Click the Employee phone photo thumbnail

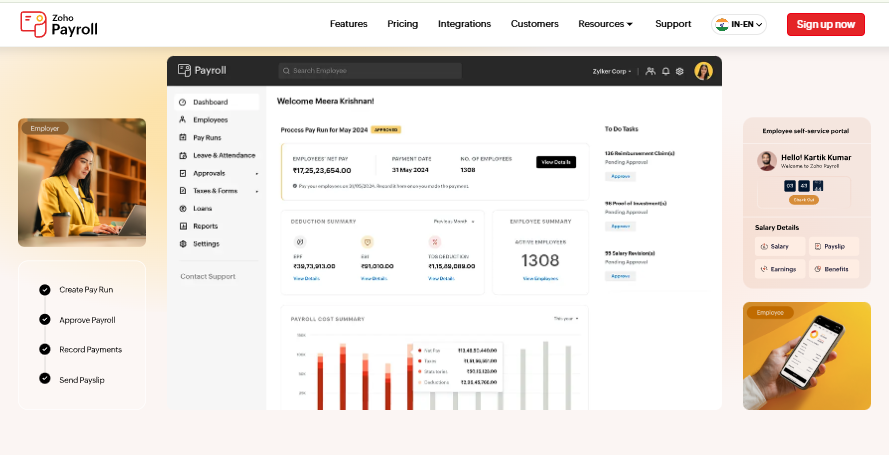click(807, 356)
